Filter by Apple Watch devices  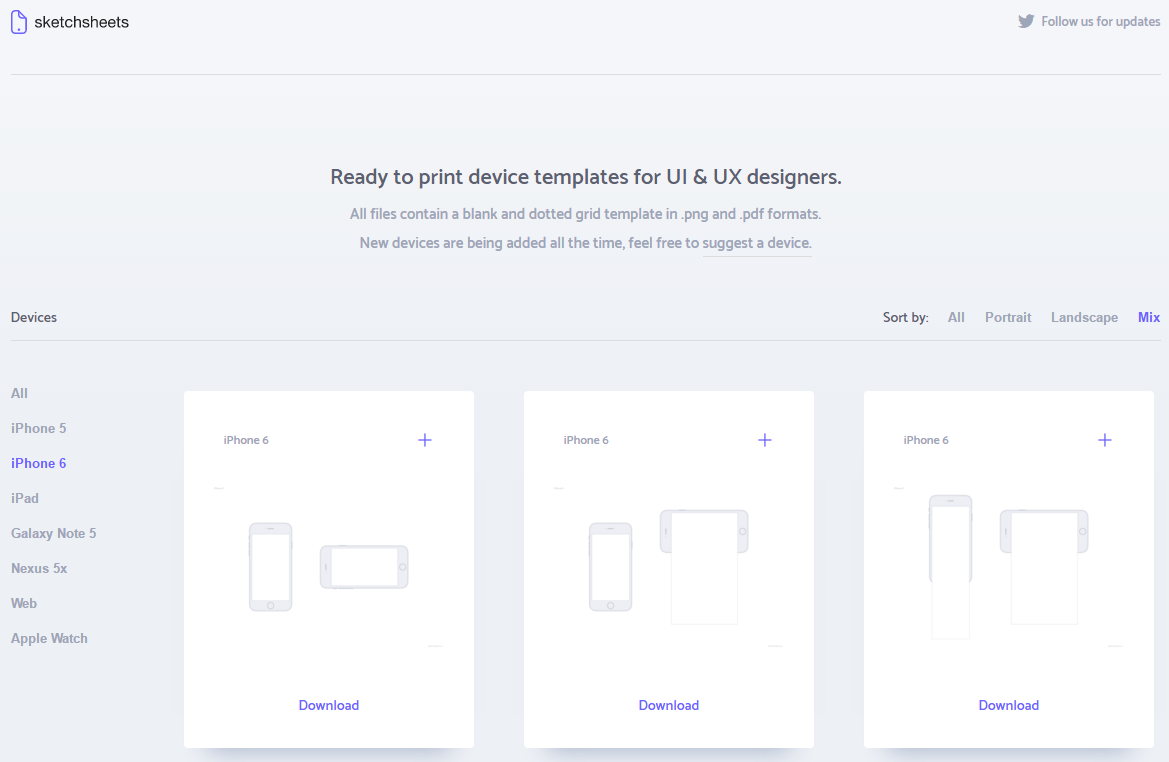point(49,638)
